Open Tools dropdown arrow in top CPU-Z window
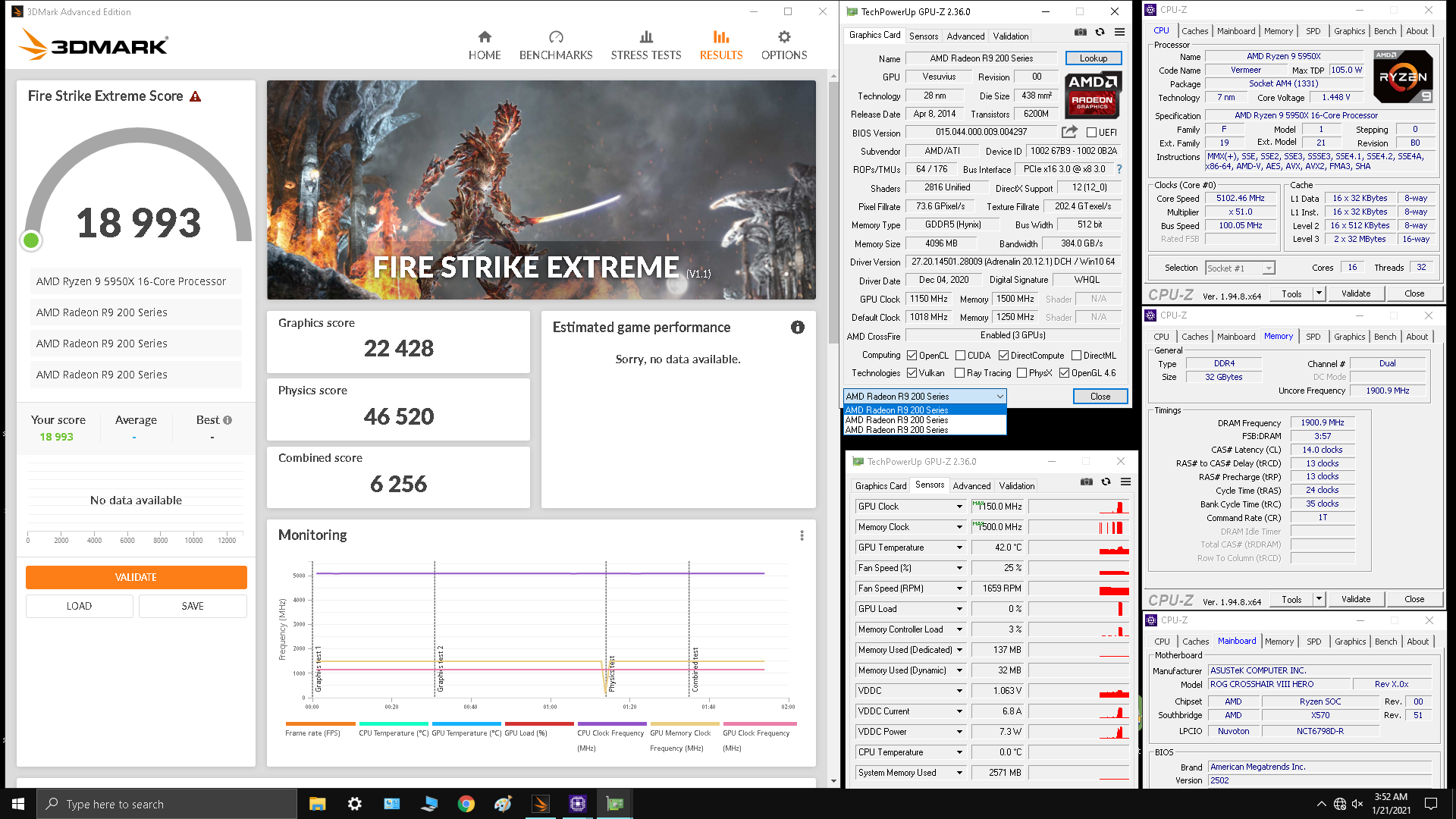Viewport: 1456px width, 819px height. pos(1319,293)
